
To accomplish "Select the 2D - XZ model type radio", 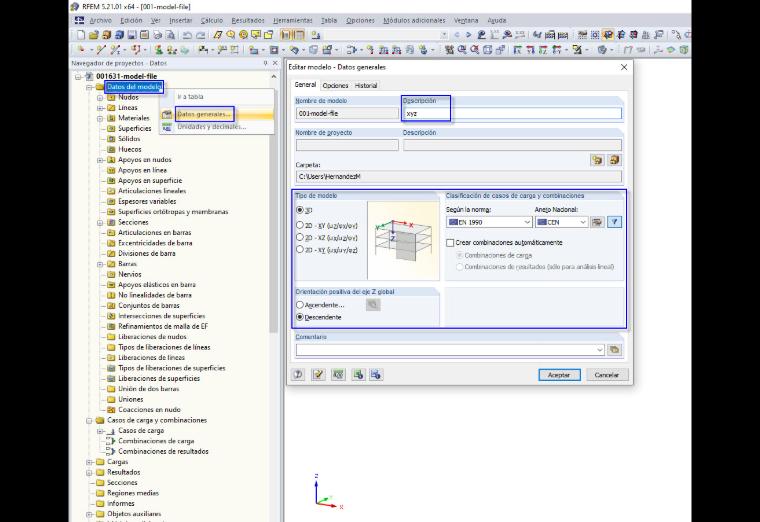I will coord(300,237).
